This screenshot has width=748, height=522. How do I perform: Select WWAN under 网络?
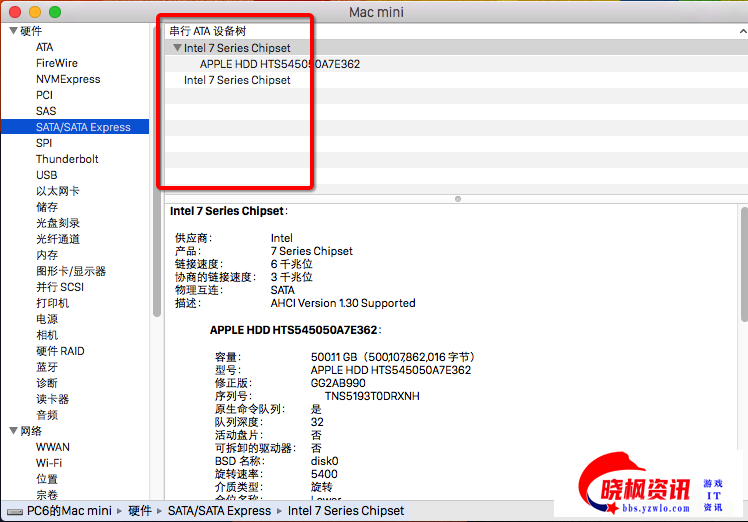pos(52,447)
